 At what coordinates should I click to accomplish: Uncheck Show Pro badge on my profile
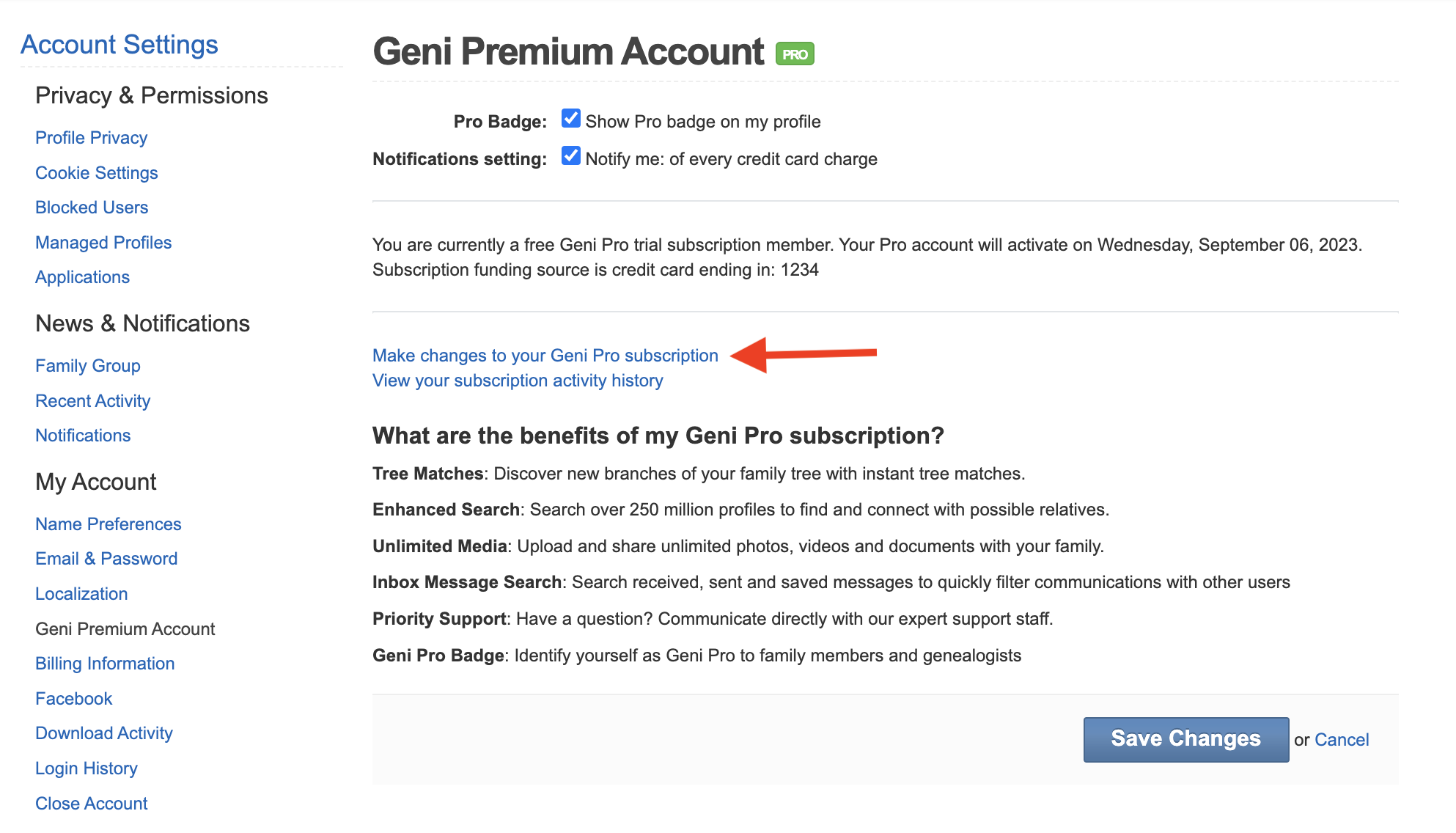(x=571, y=119)
